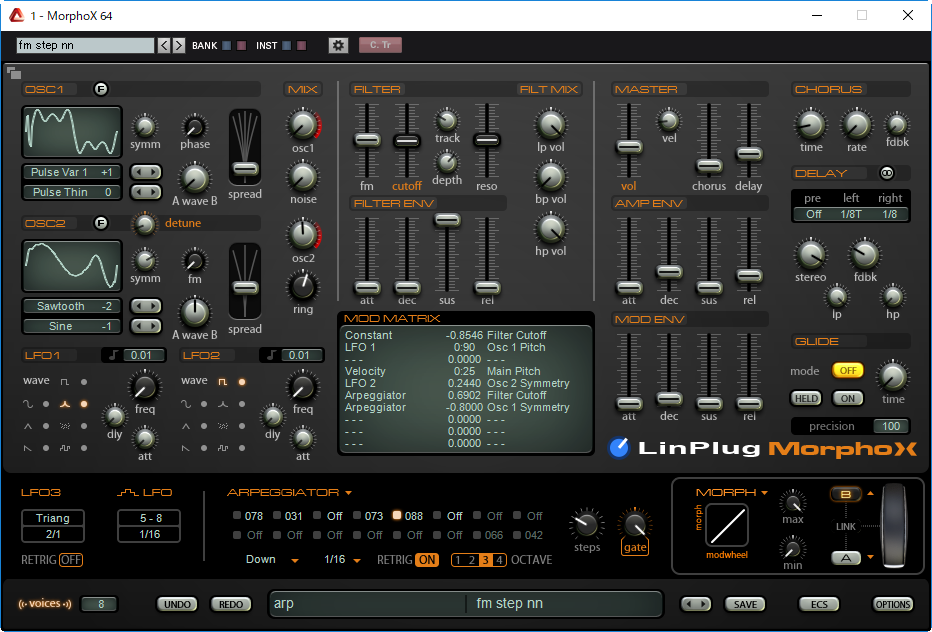Select LFO2 square wave radio dot

click(x=242, y=382)
